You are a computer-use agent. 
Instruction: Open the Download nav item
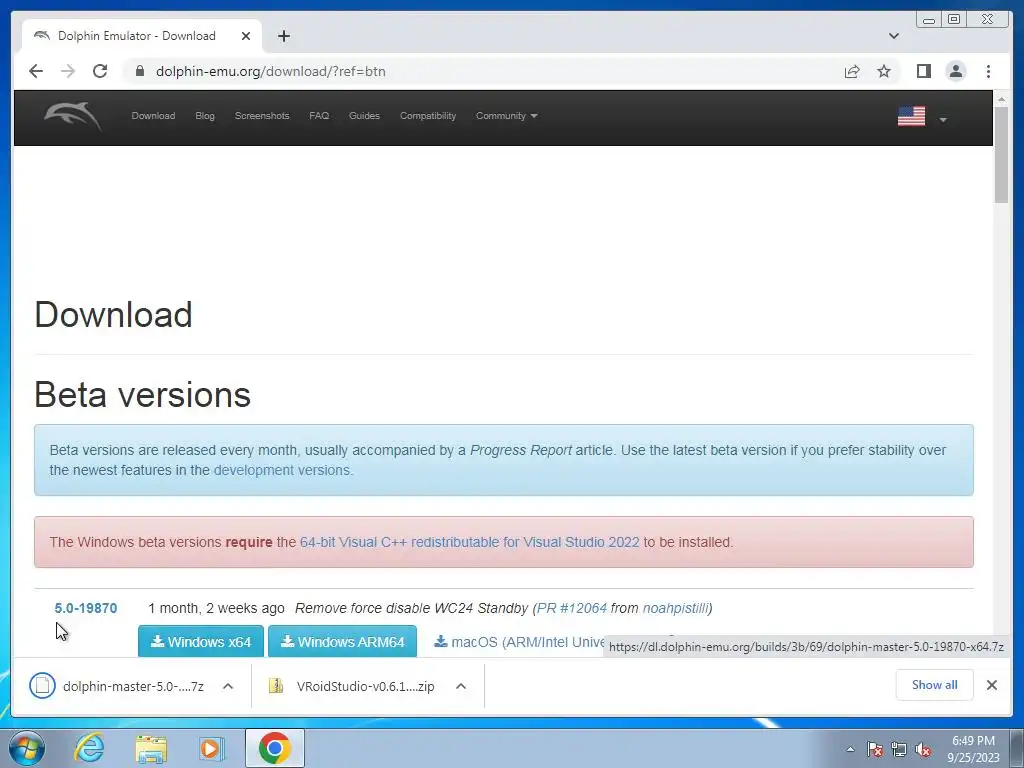[x=153, y=116]
